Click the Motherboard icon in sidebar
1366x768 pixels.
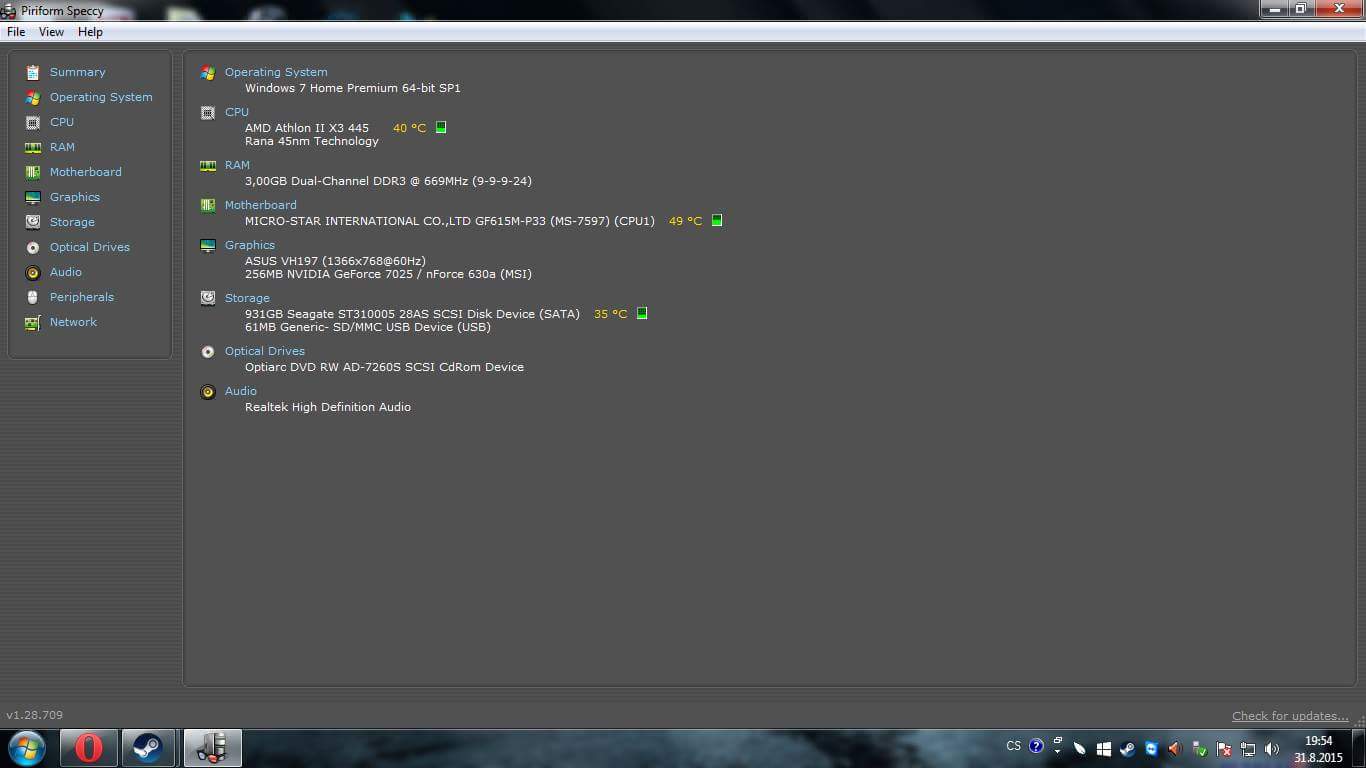pyautogui.click(x=33, y=172)
